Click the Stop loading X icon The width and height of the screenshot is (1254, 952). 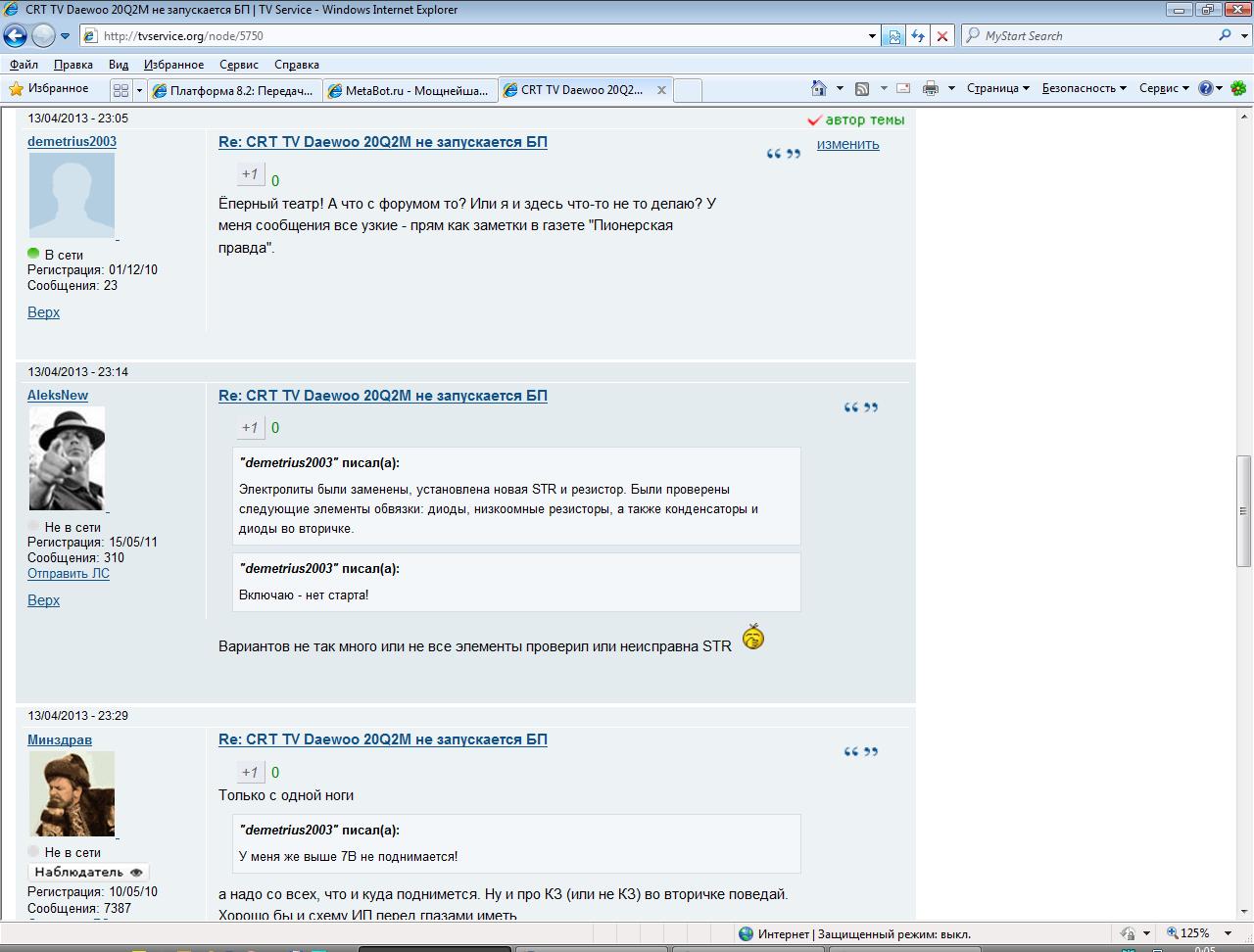point(941,36)
